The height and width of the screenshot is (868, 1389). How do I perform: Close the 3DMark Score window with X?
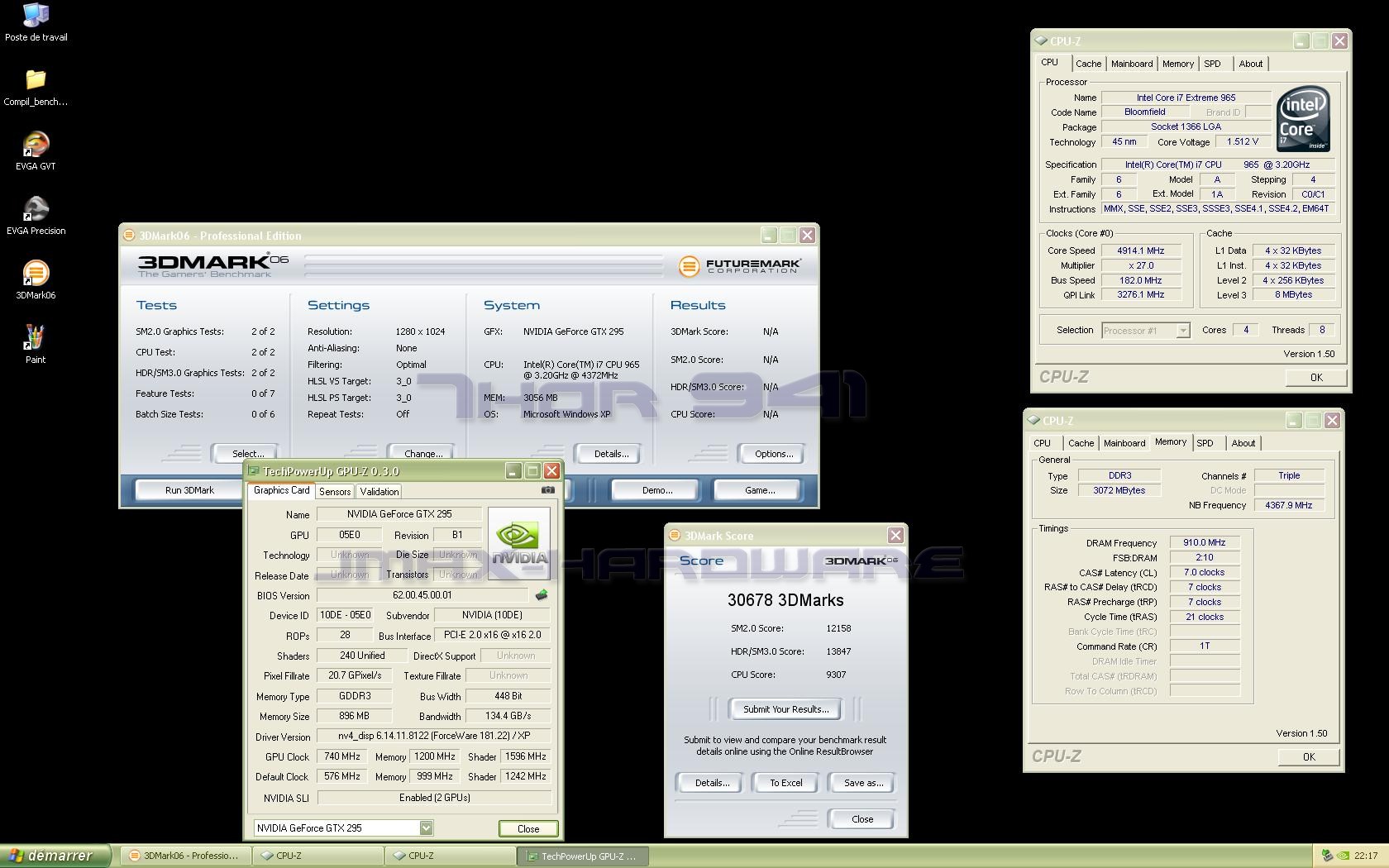[895, 536]
